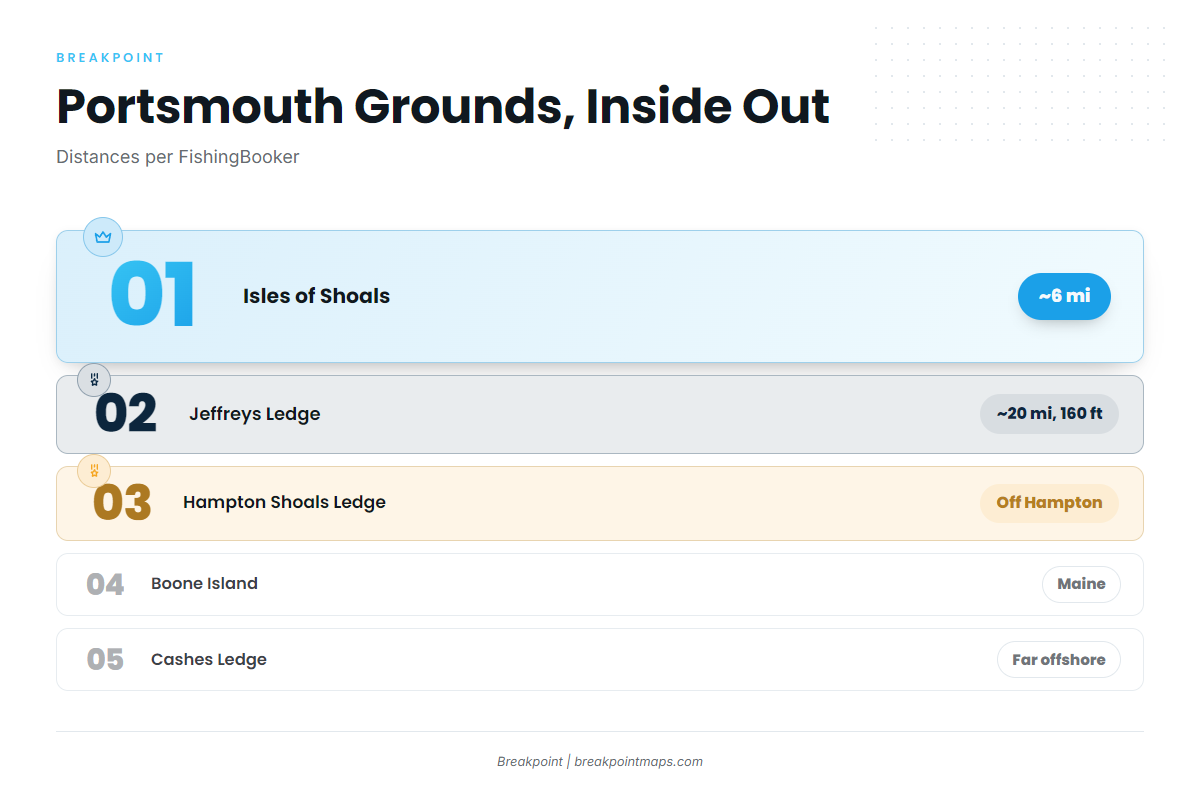This screenshot has width=1200, height=796.
Task: Click the 04 rank number
Action: click(x=105, y=584)
